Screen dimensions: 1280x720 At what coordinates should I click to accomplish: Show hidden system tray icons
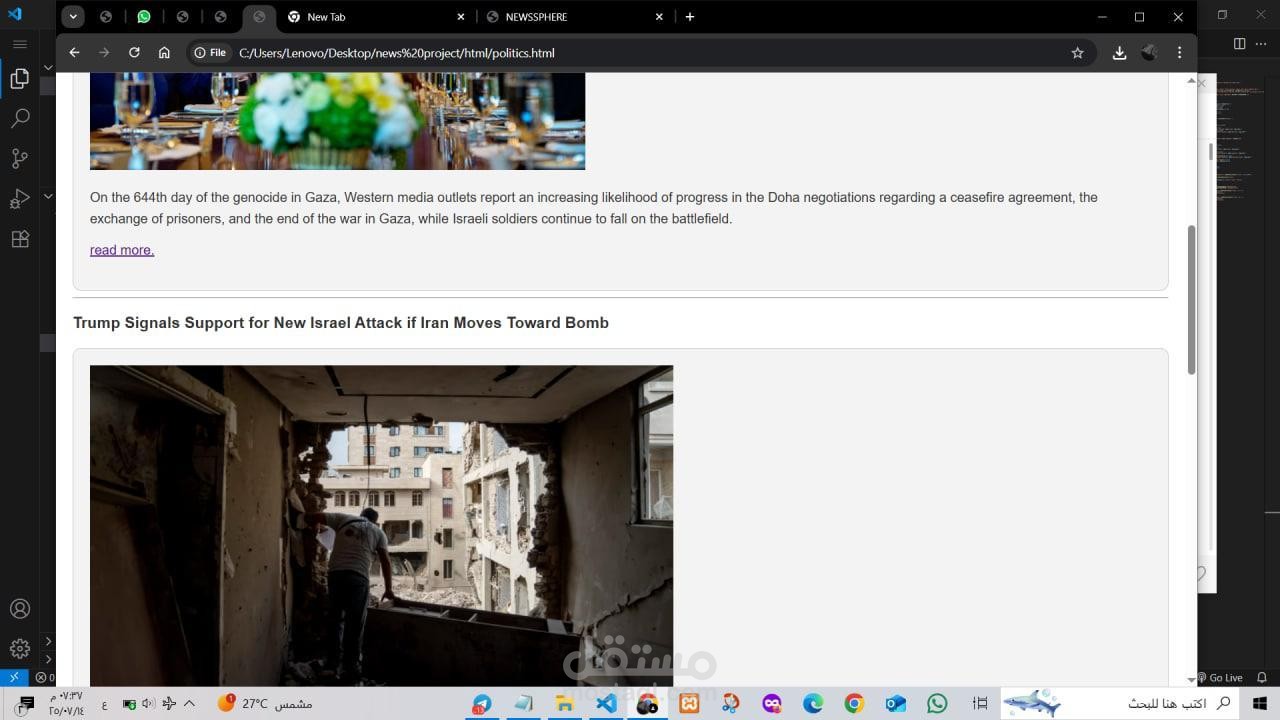pos(189,704)
